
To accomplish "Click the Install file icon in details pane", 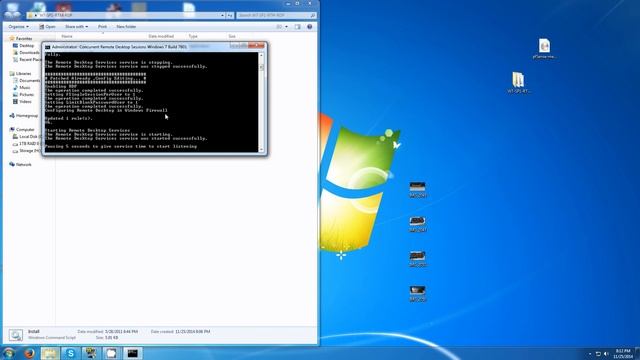I will pyautogui.click(x=16, y=335).
